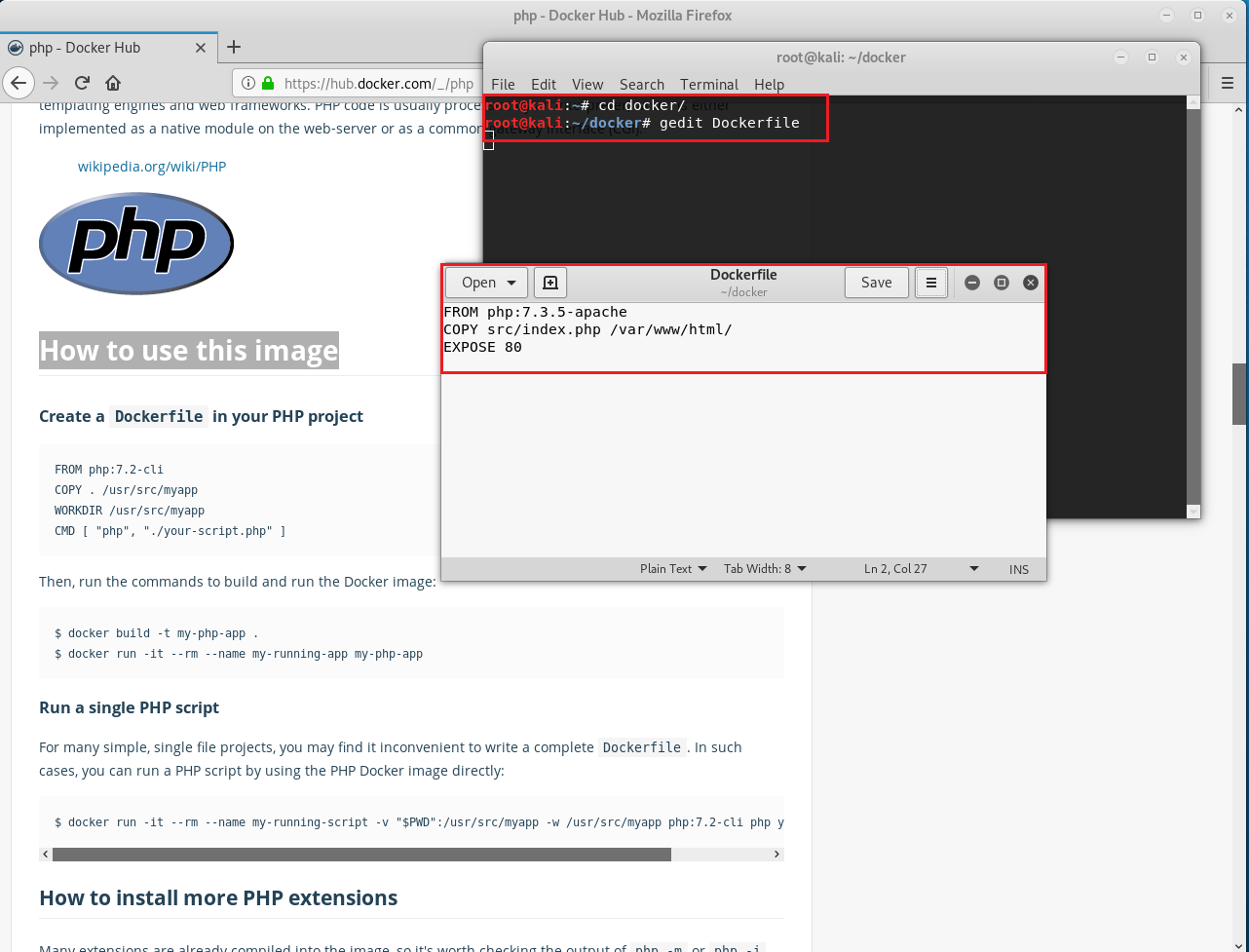Maximize the Firefox window

[x=1198, y=16]
